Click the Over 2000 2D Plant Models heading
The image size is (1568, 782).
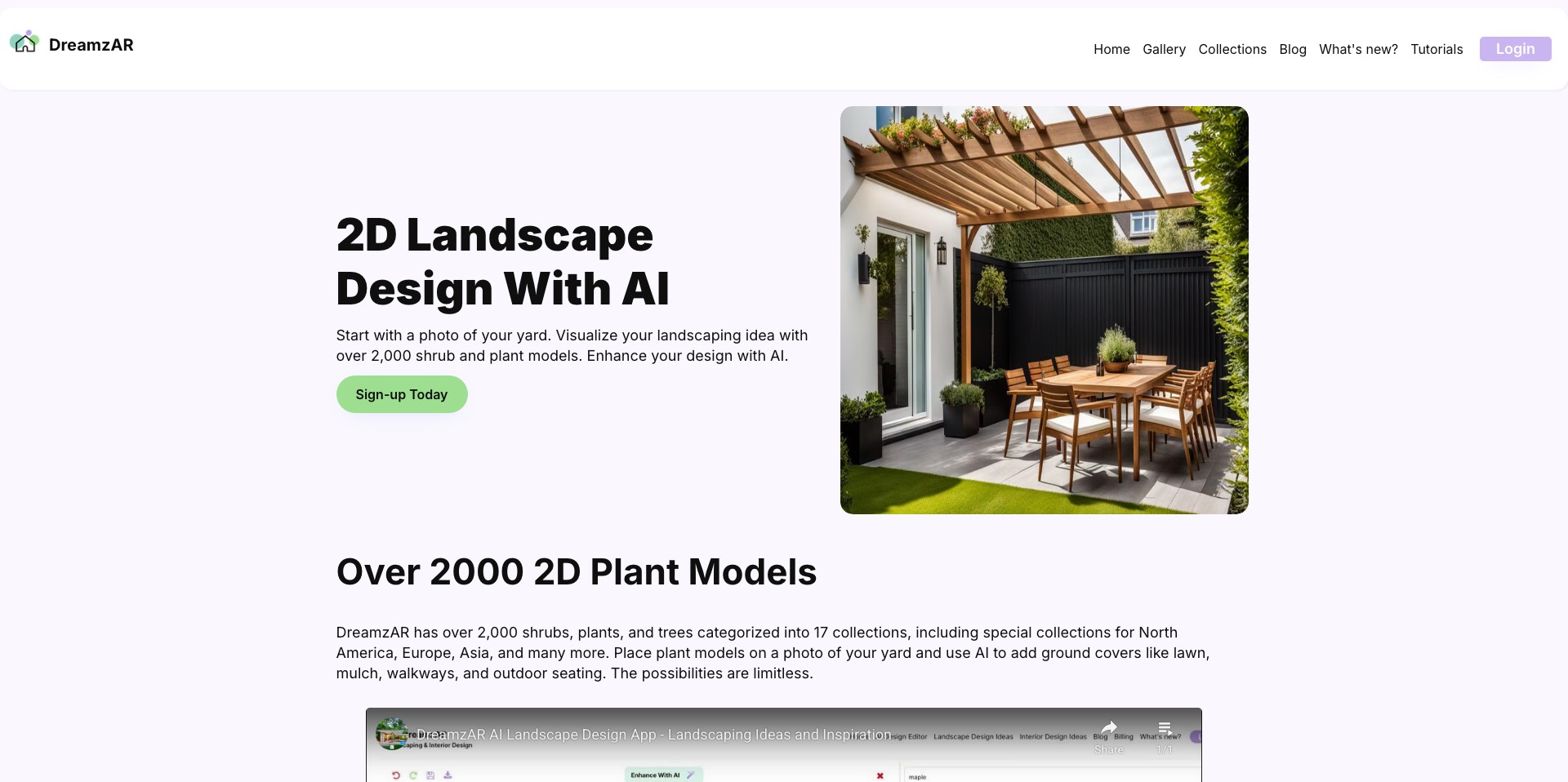[577, 571]
